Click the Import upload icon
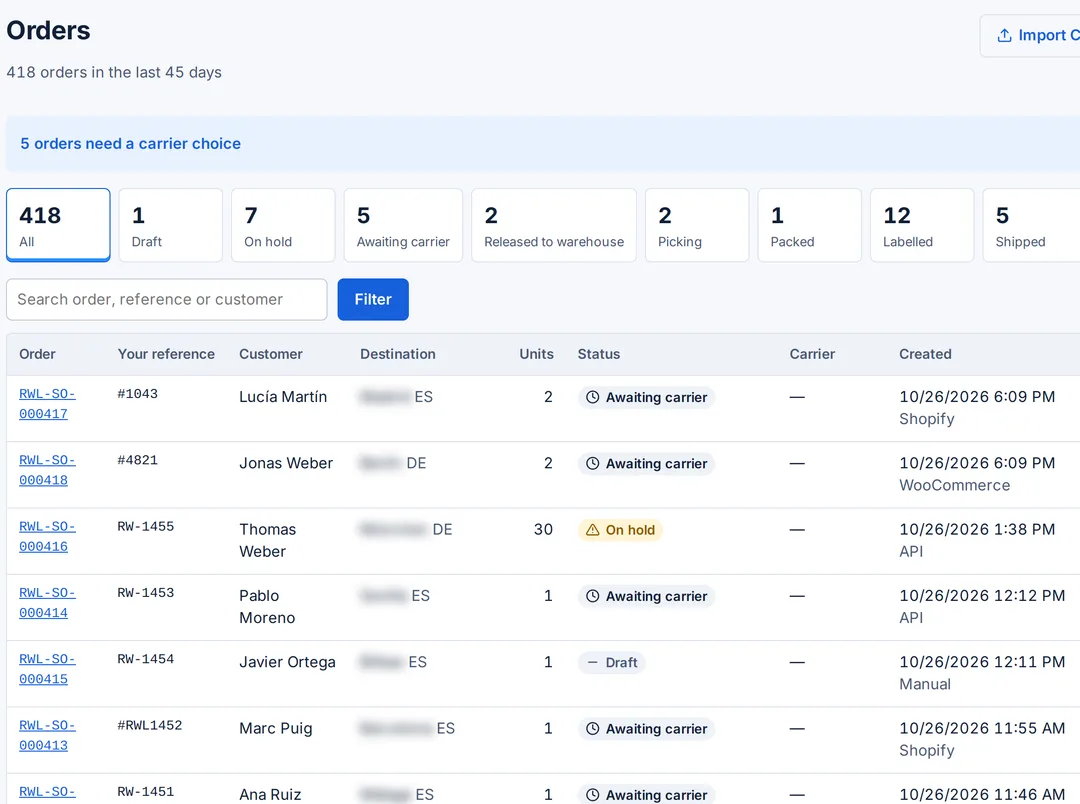Screen dimensions: 1080x804 pyautogui.click(x=1004, y=35)
